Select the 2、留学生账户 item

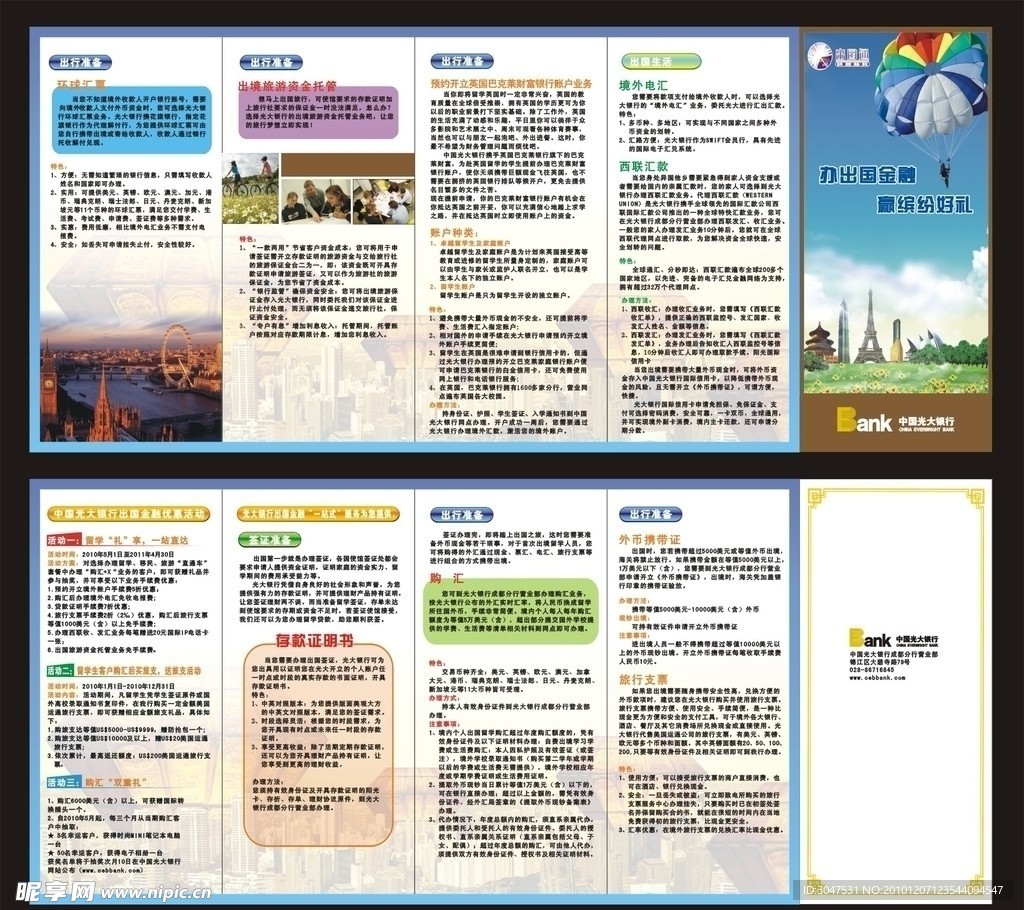point(453,287)
